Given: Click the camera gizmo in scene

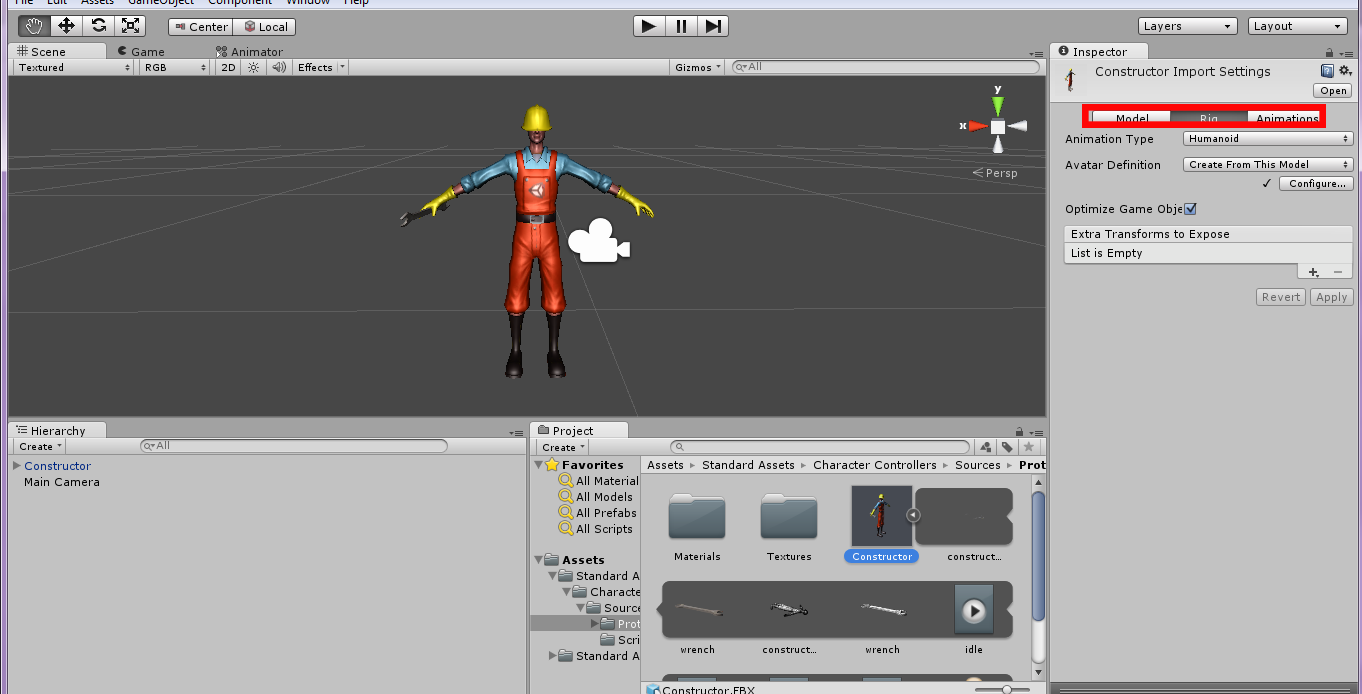Looking at the screenshot, I should click(598, 241).
